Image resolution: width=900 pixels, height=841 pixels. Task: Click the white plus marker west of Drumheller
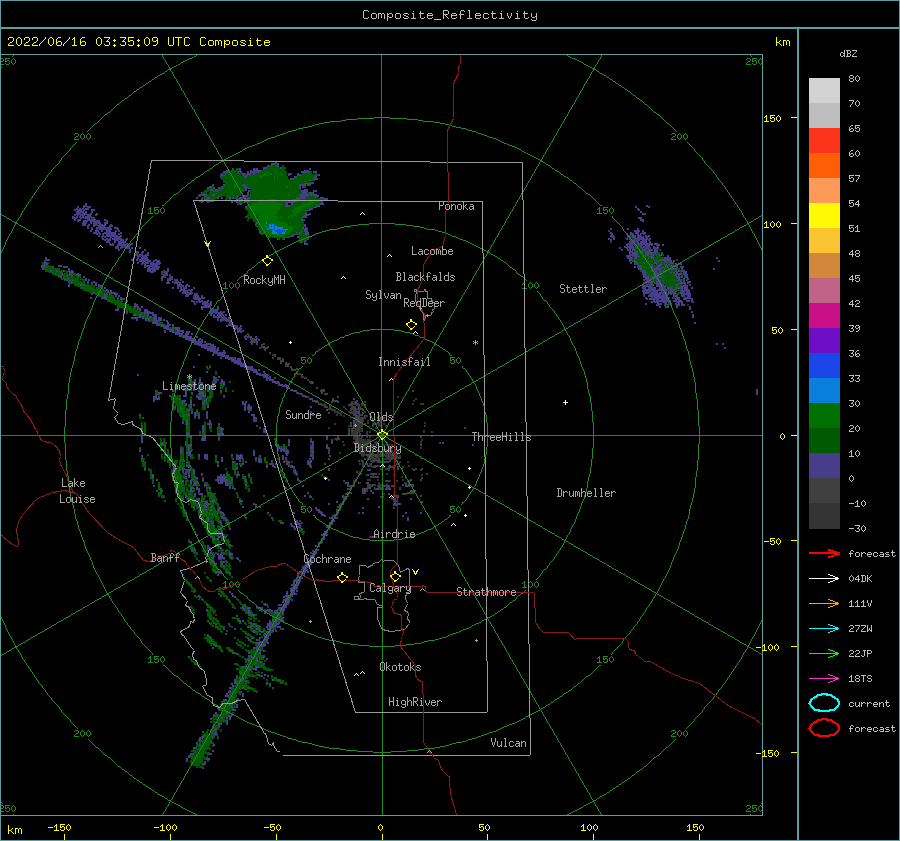[x=565, y=402]
